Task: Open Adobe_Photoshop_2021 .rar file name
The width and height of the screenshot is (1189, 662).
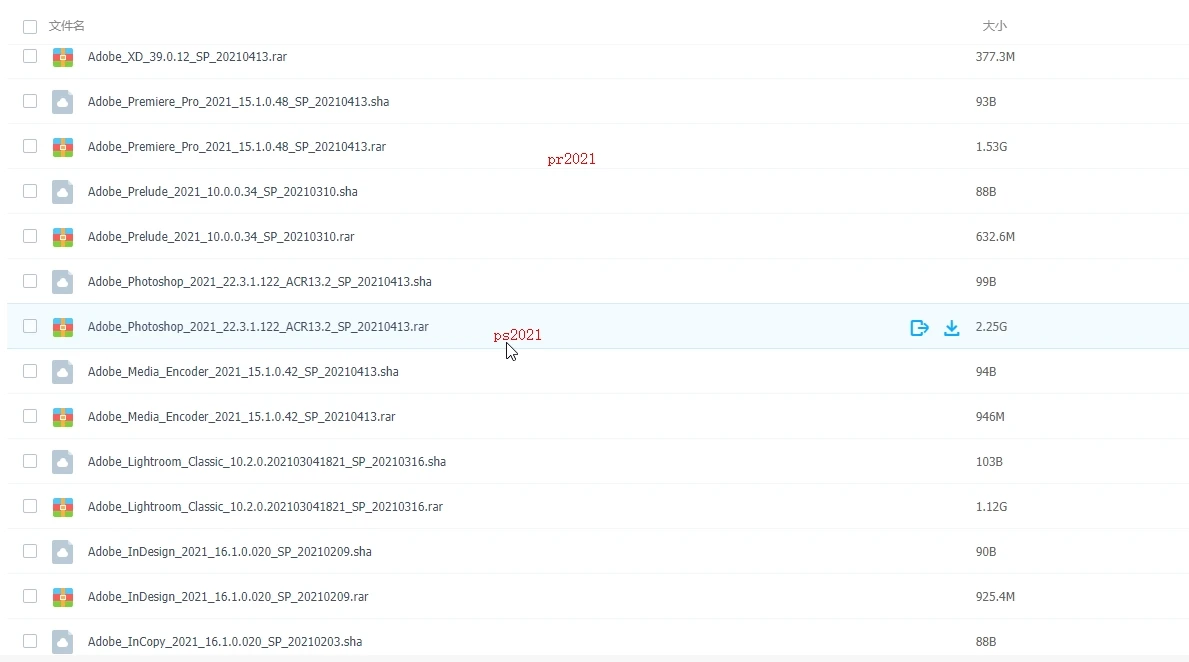Action: [258, 327]
